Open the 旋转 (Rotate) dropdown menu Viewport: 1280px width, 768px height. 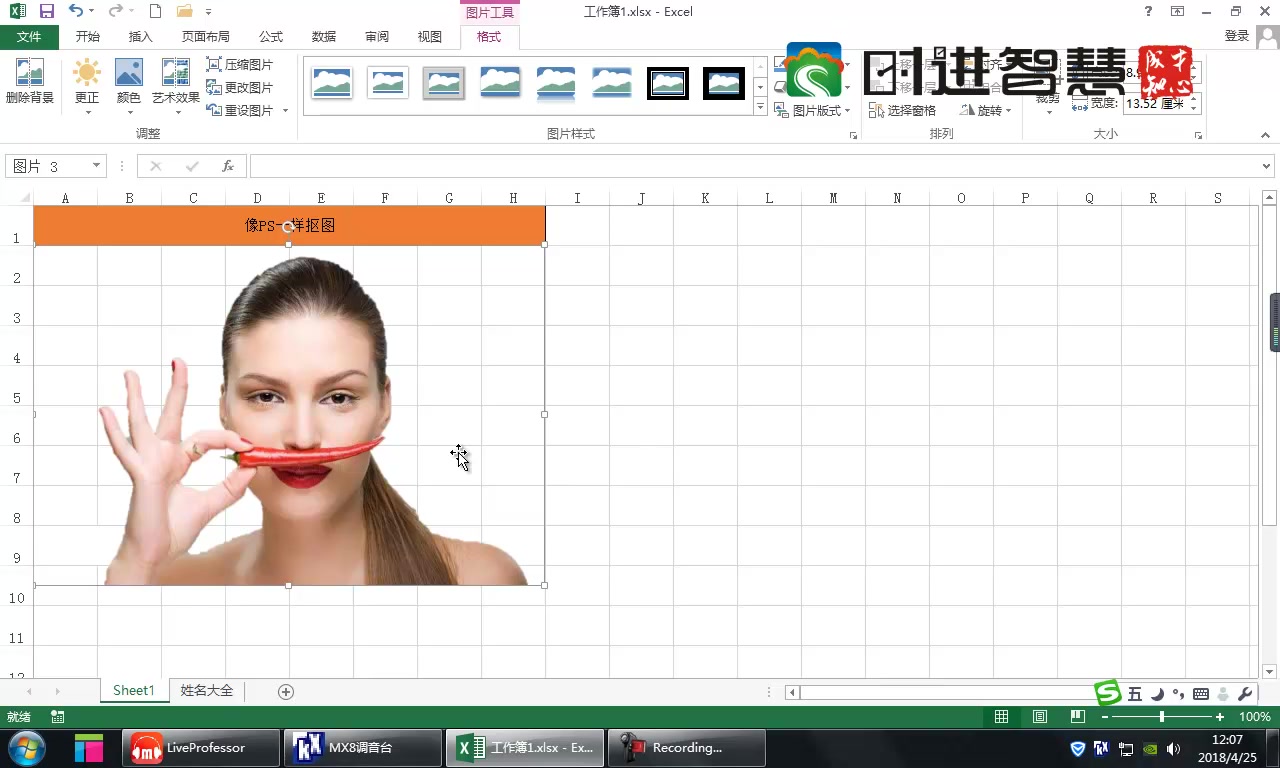pyautogui.click(x=985, y=110)
